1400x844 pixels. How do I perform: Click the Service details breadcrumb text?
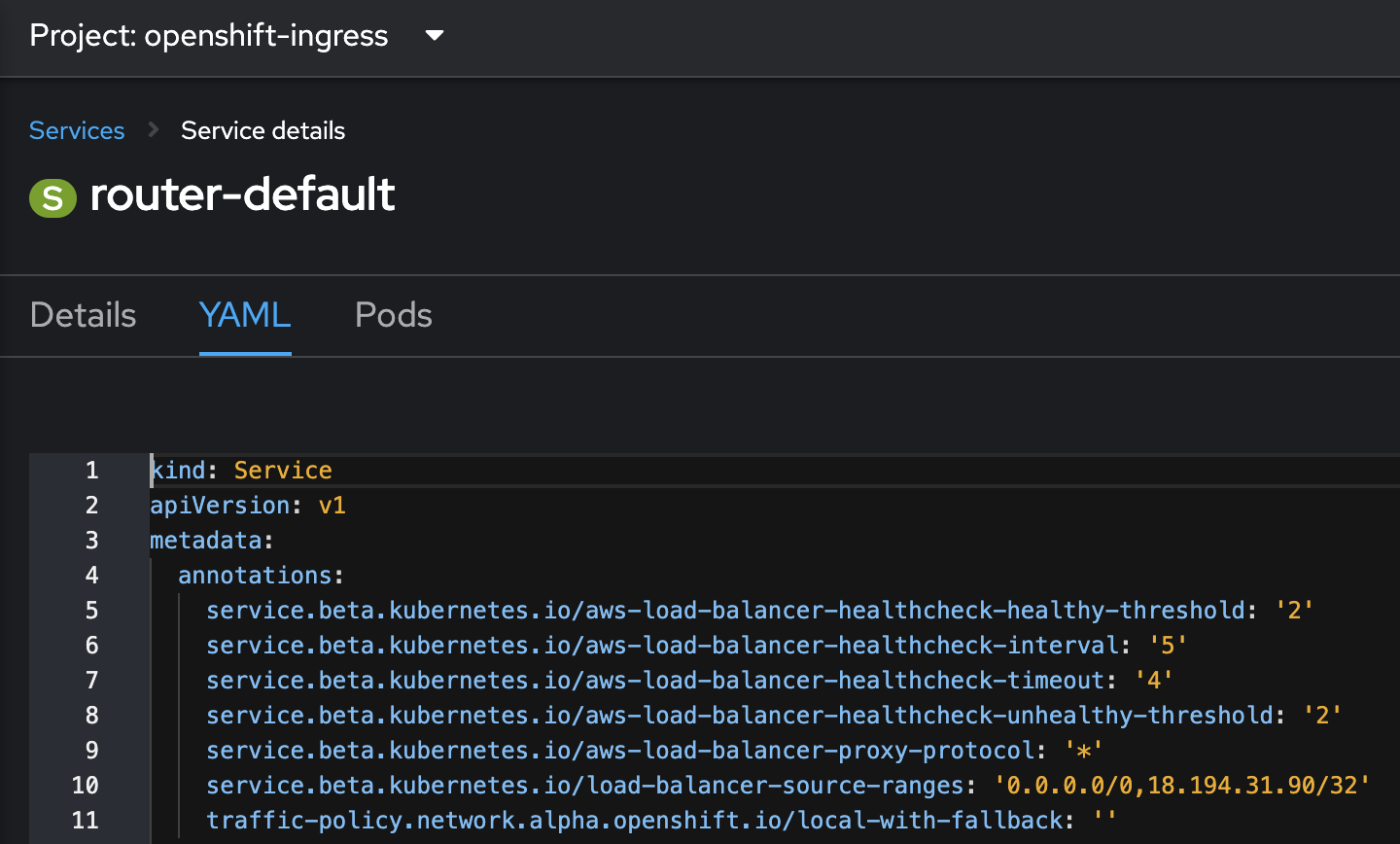pyautogui.click(x=262, y=130)
